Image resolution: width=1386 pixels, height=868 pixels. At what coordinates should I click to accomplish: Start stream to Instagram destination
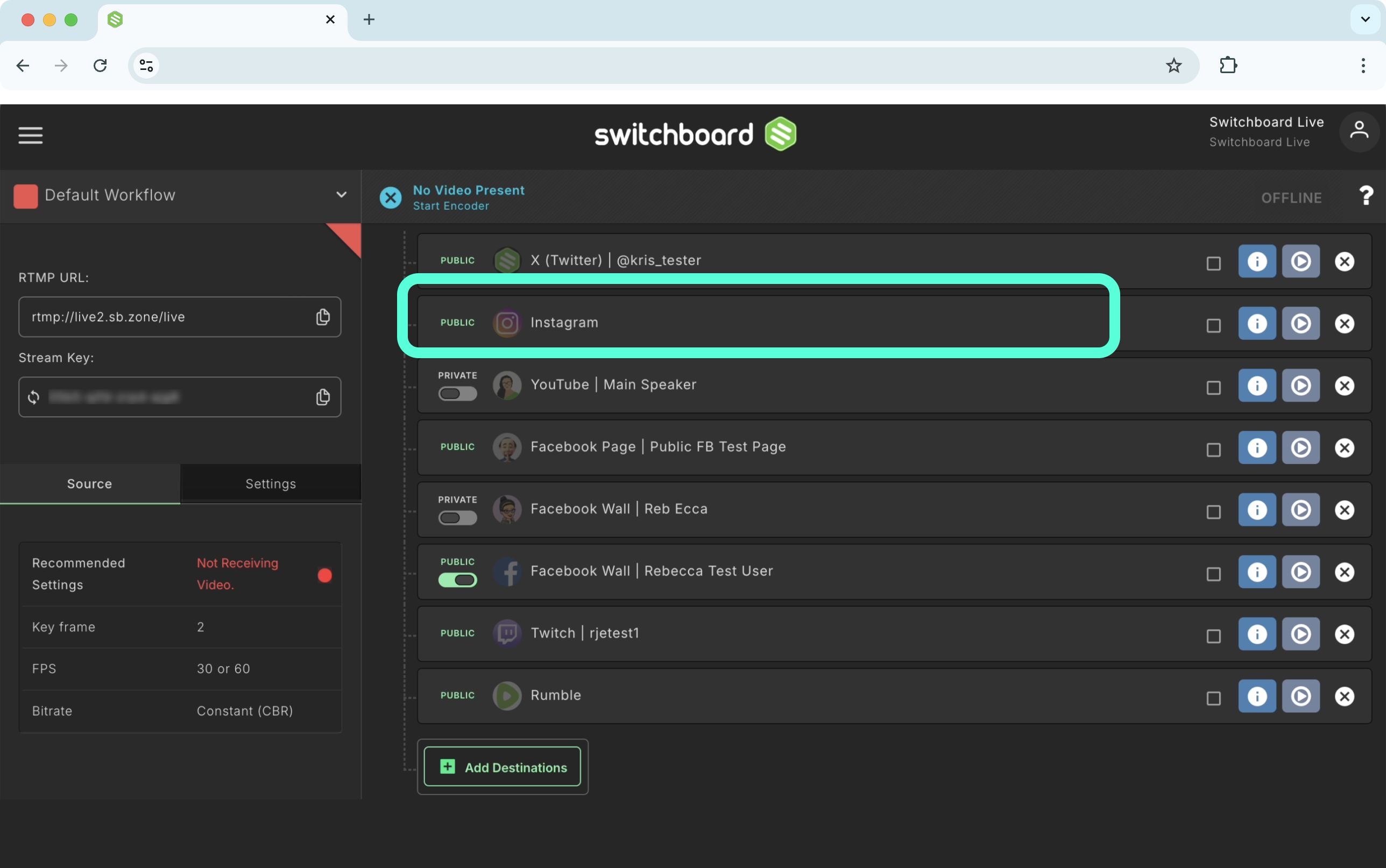point(1300,323)
